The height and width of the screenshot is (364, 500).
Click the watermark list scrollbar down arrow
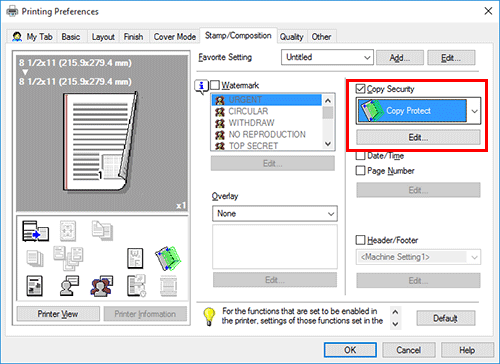pyautogui.click(x=328, y=144)
